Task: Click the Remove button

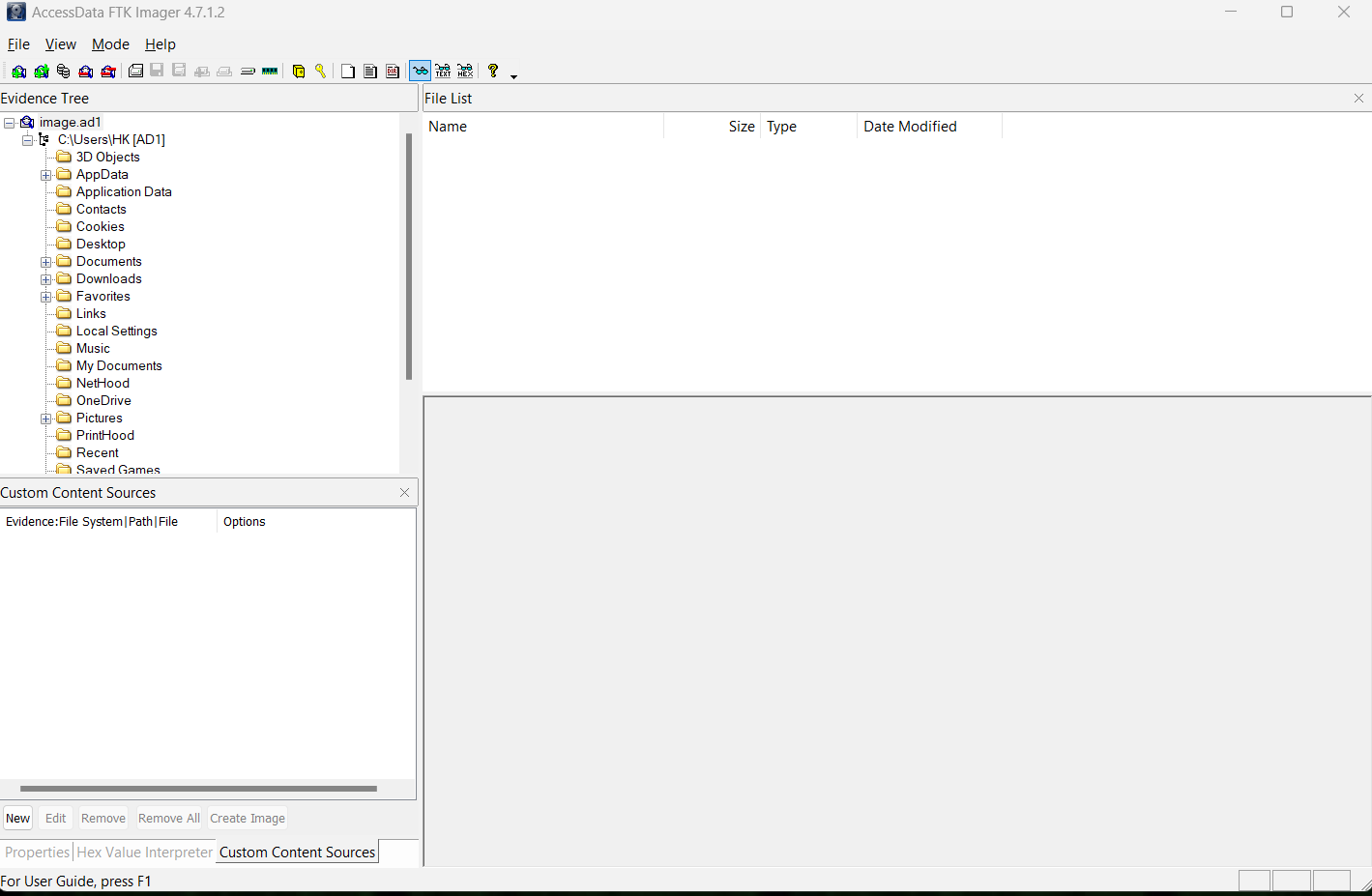Action: [103, 819]
